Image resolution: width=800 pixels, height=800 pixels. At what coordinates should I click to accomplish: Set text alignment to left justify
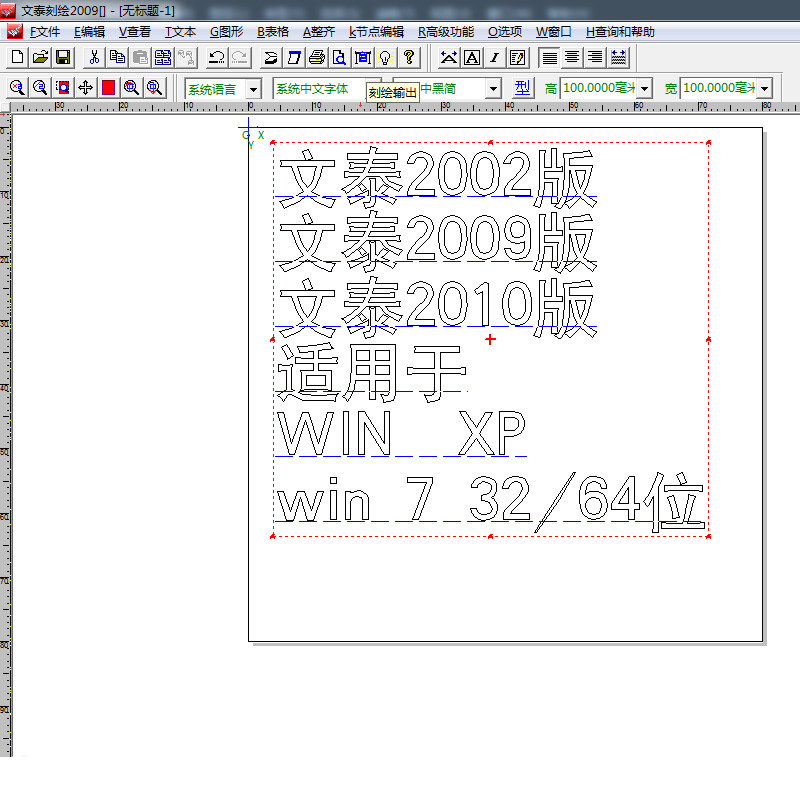pyautogui.click(x=549, y=57)
